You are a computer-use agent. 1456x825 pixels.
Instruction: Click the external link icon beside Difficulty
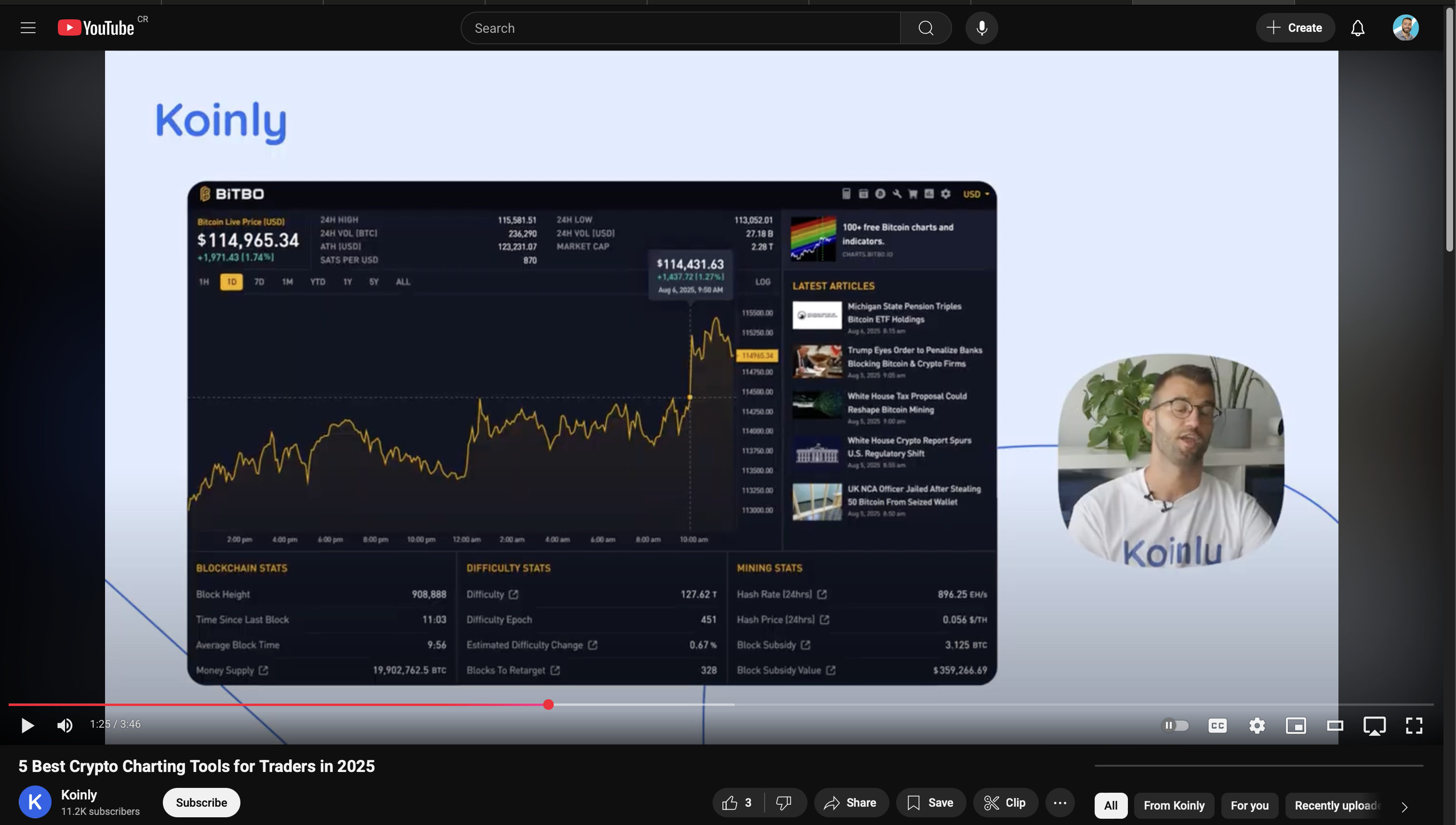pyautogui.click(x=513, y=594)
